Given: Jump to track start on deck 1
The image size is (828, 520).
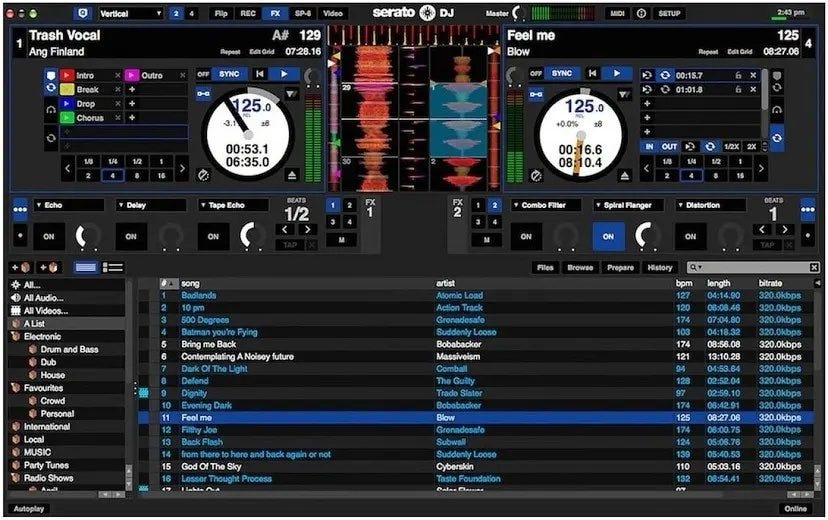Looking at the screenshot, I should click(260, 74).
